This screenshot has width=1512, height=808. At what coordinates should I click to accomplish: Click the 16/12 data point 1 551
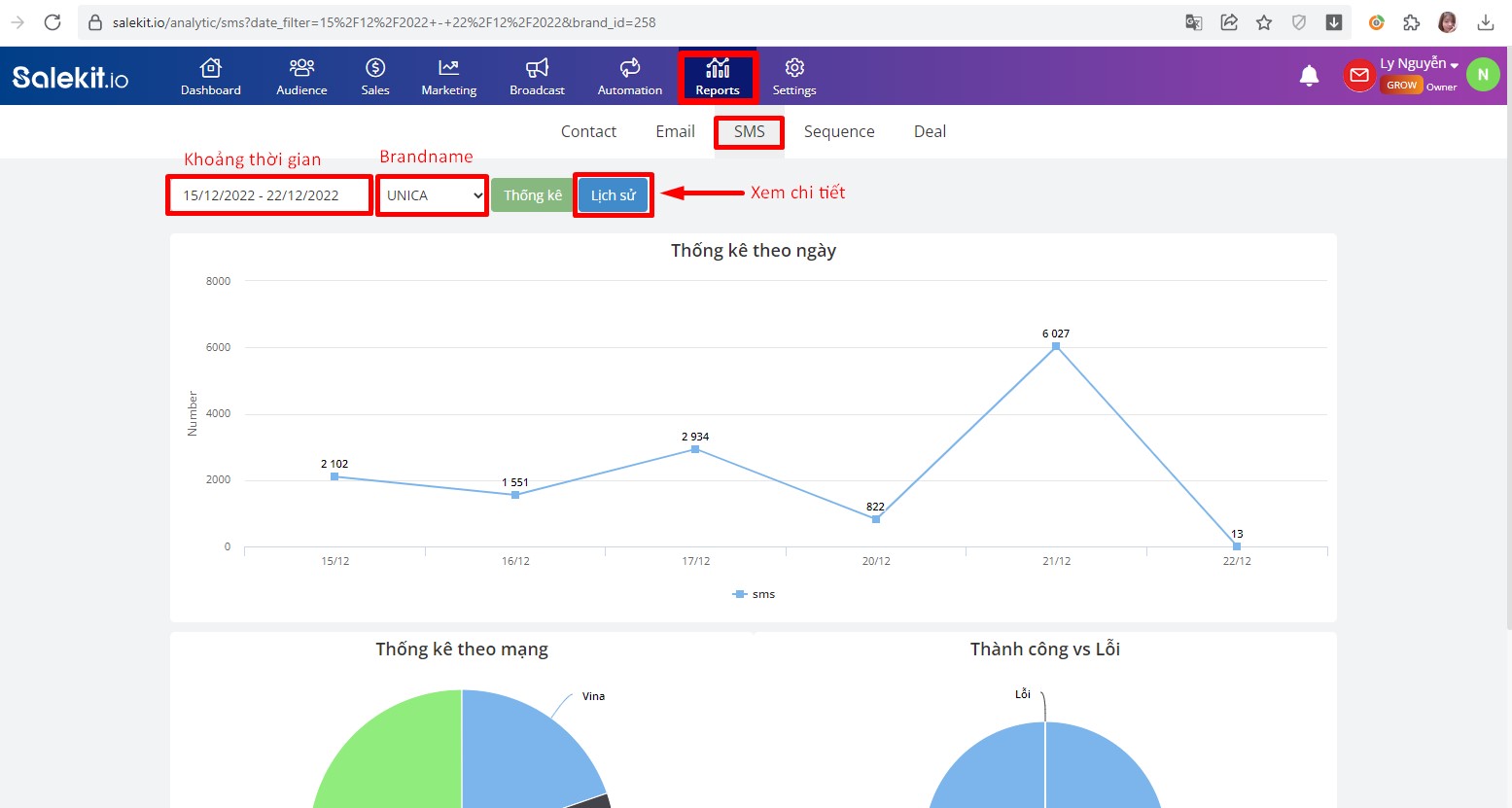pyautogui.click(x=515, y=495)
